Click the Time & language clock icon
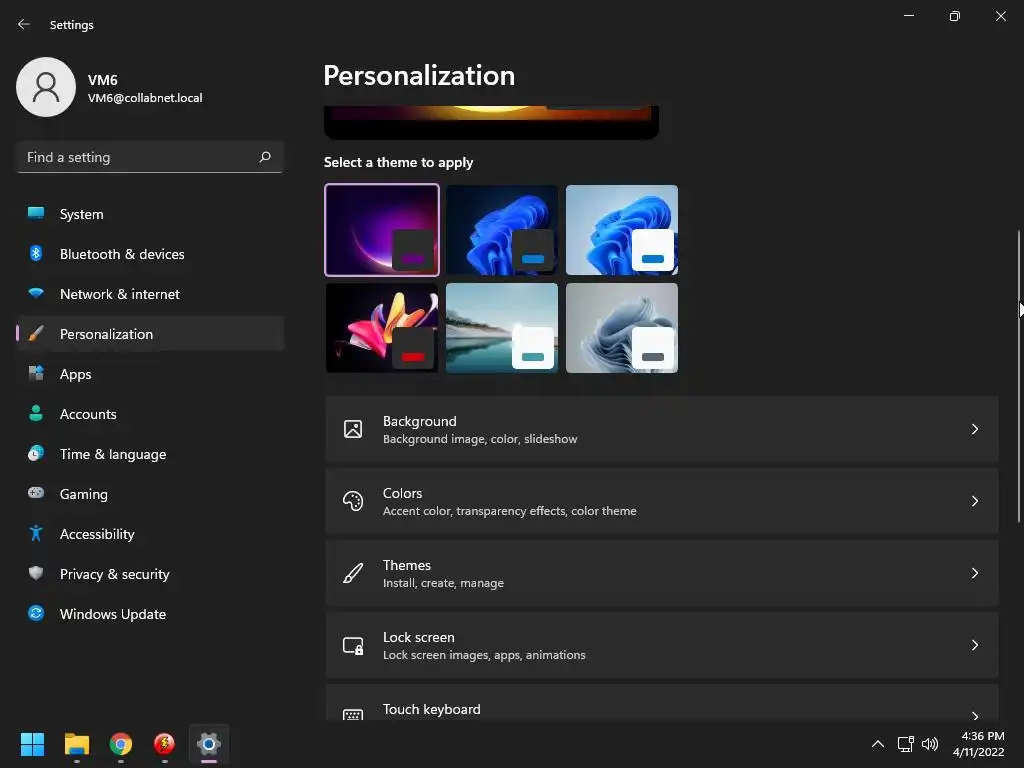This screenshot has height=768, width=1024. 36,453
